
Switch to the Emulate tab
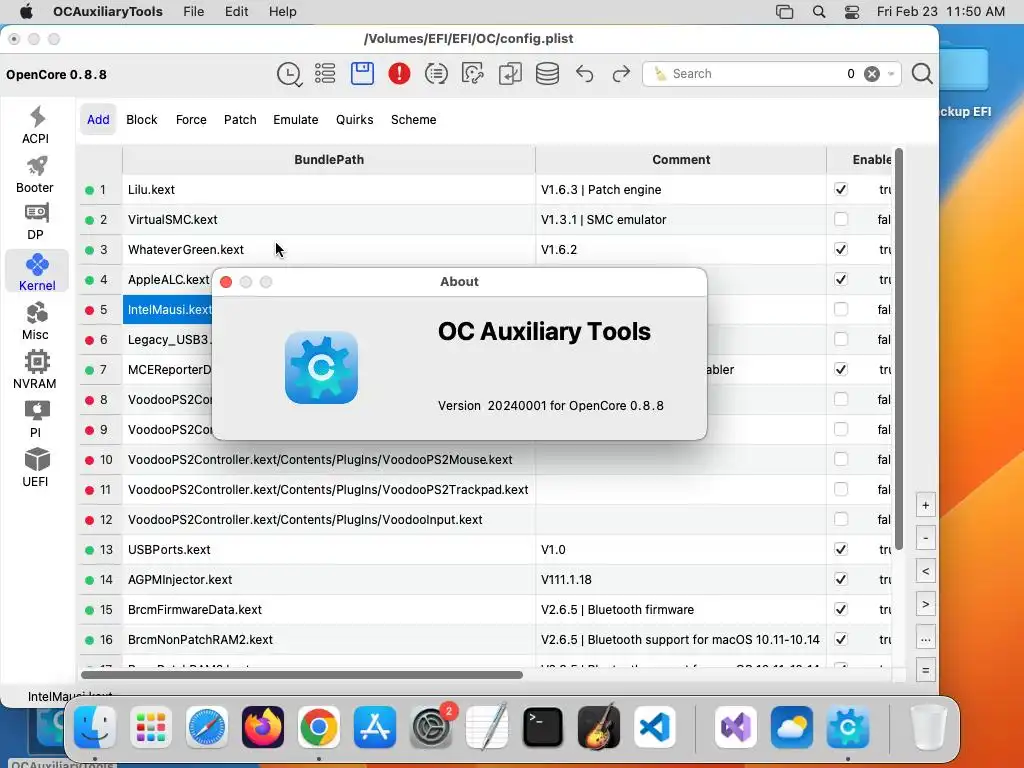click(295, 120)
